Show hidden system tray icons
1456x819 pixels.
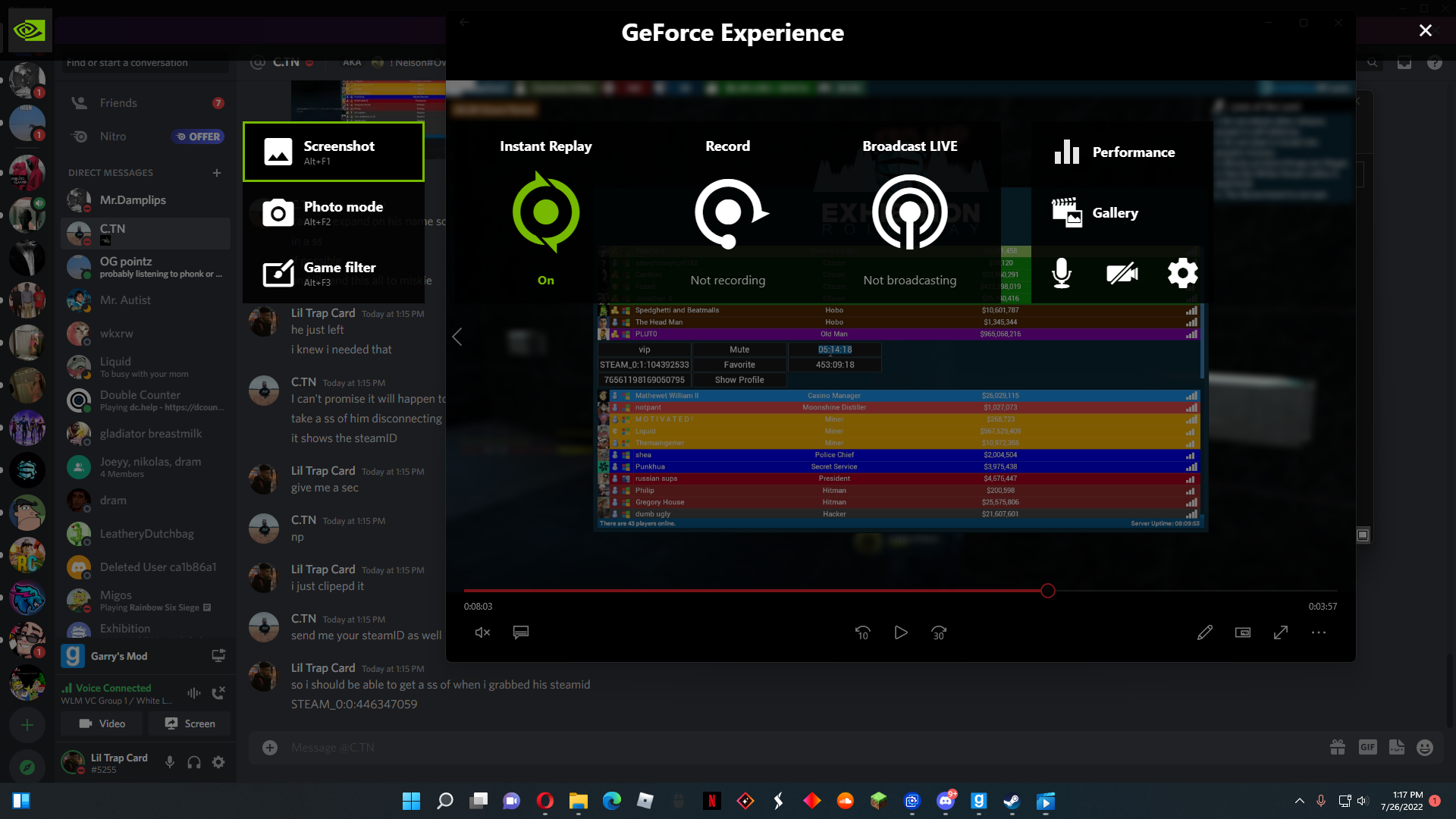[1299, 801]
